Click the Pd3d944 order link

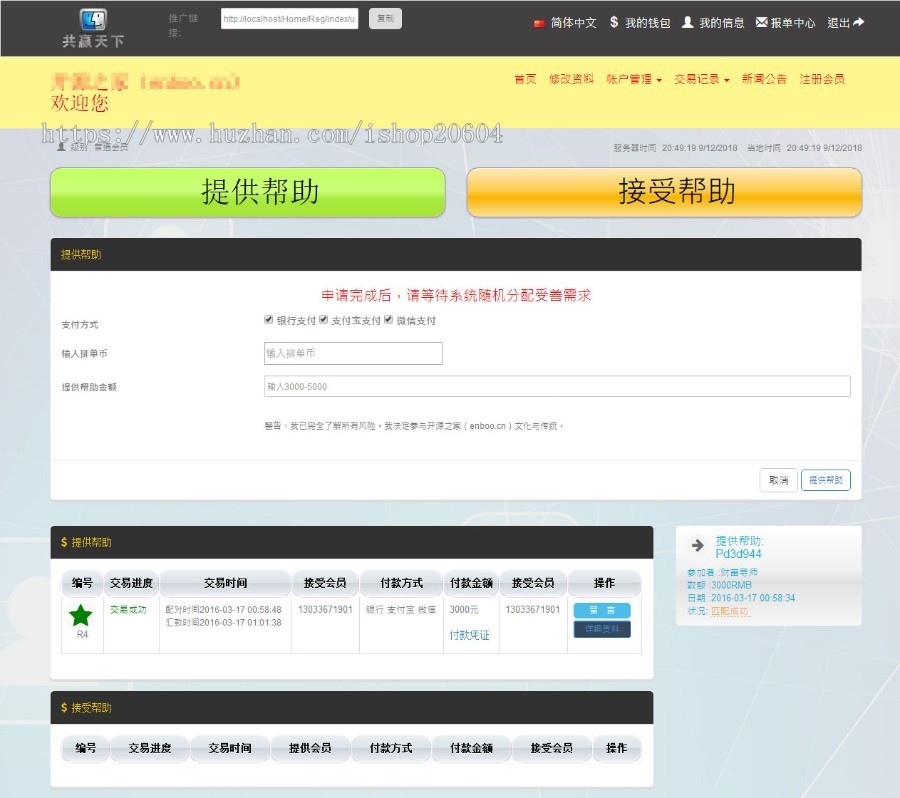pyautogui.click(x=738, y=554)
